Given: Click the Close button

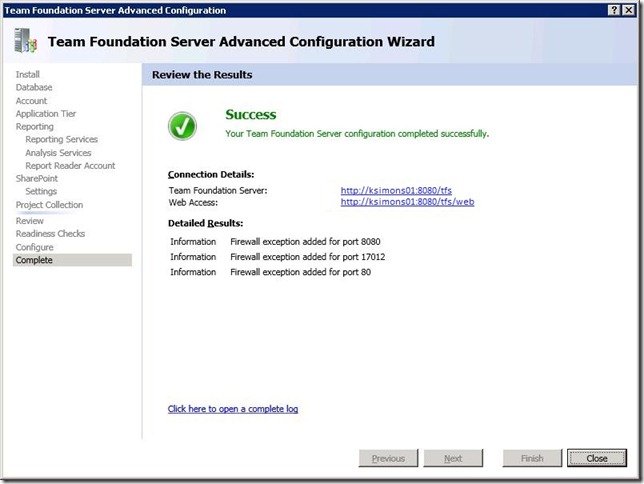Looking at the screenshot, I should tap(597, 458).
